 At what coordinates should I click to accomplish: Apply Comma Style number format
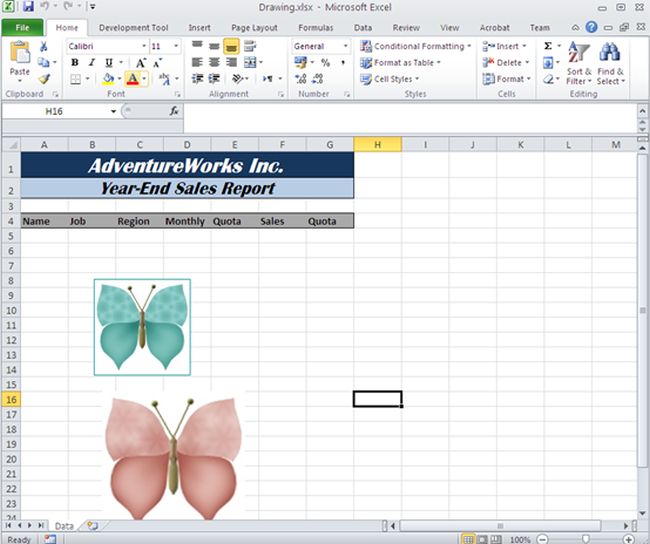coord(343,63)
